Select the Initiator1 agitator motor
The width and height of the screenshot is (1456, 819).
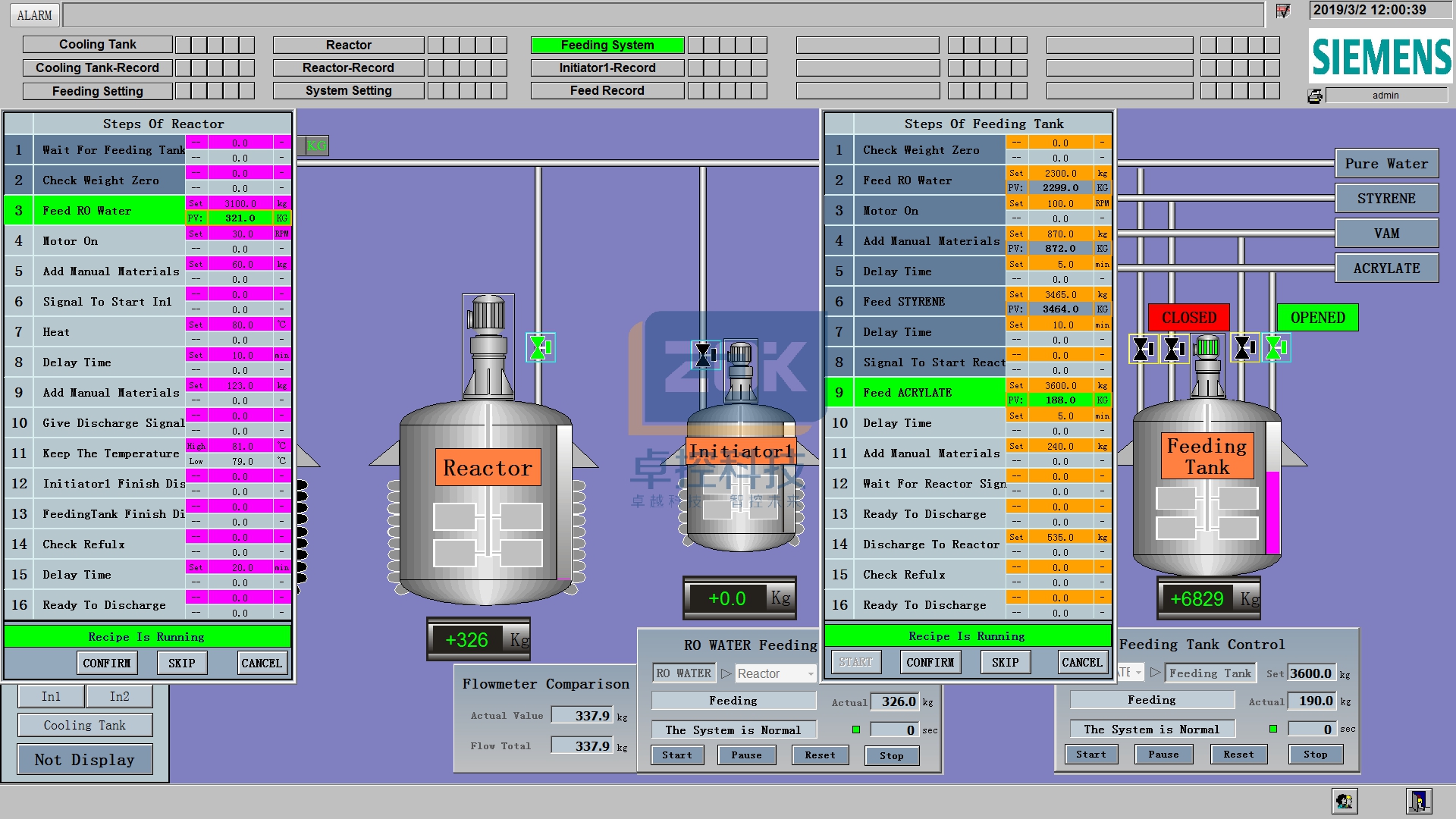[x=740, y=370]
